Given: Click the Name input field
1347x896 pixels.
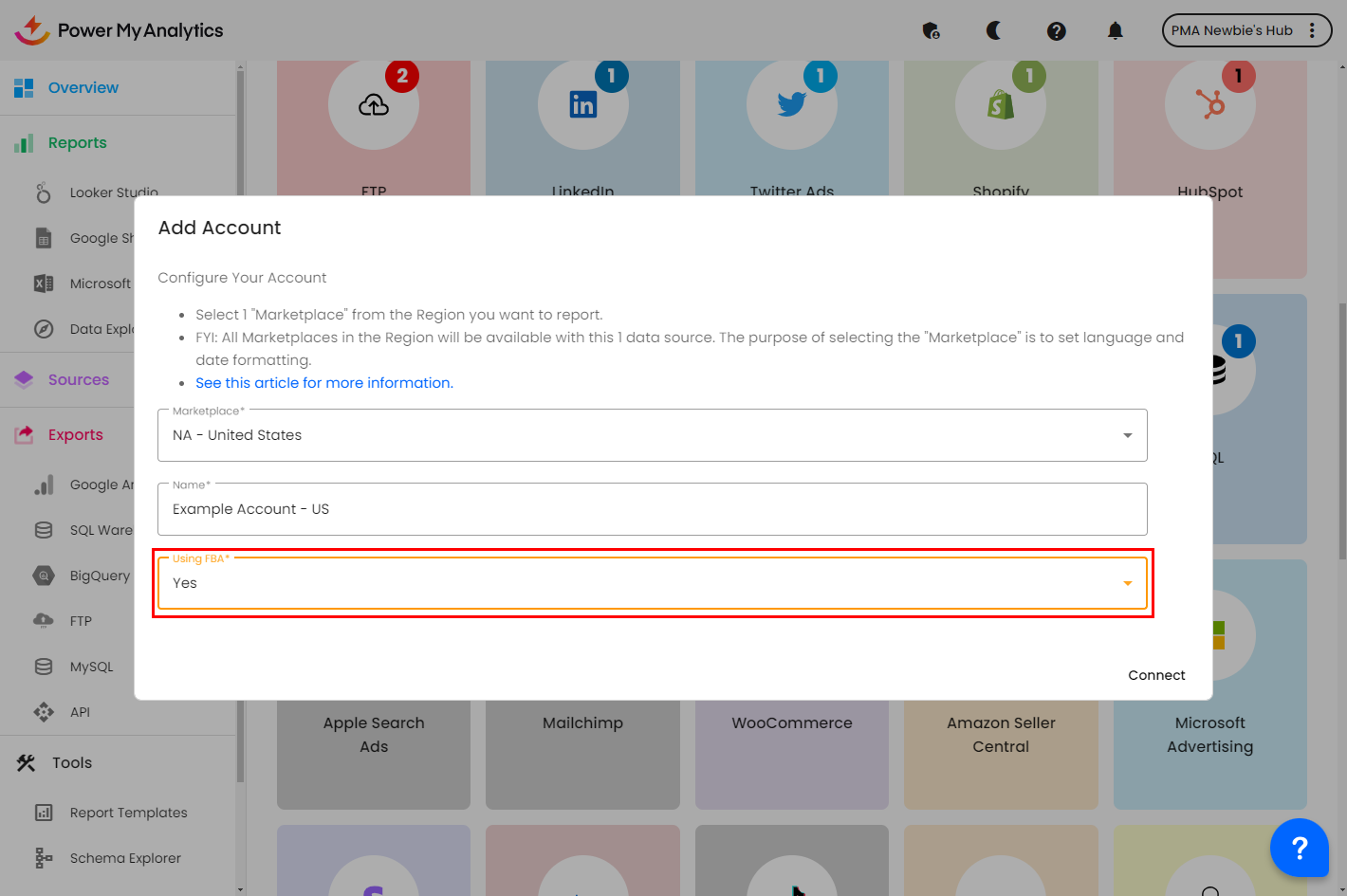Looking at the screenshot, I should point(652,509).
